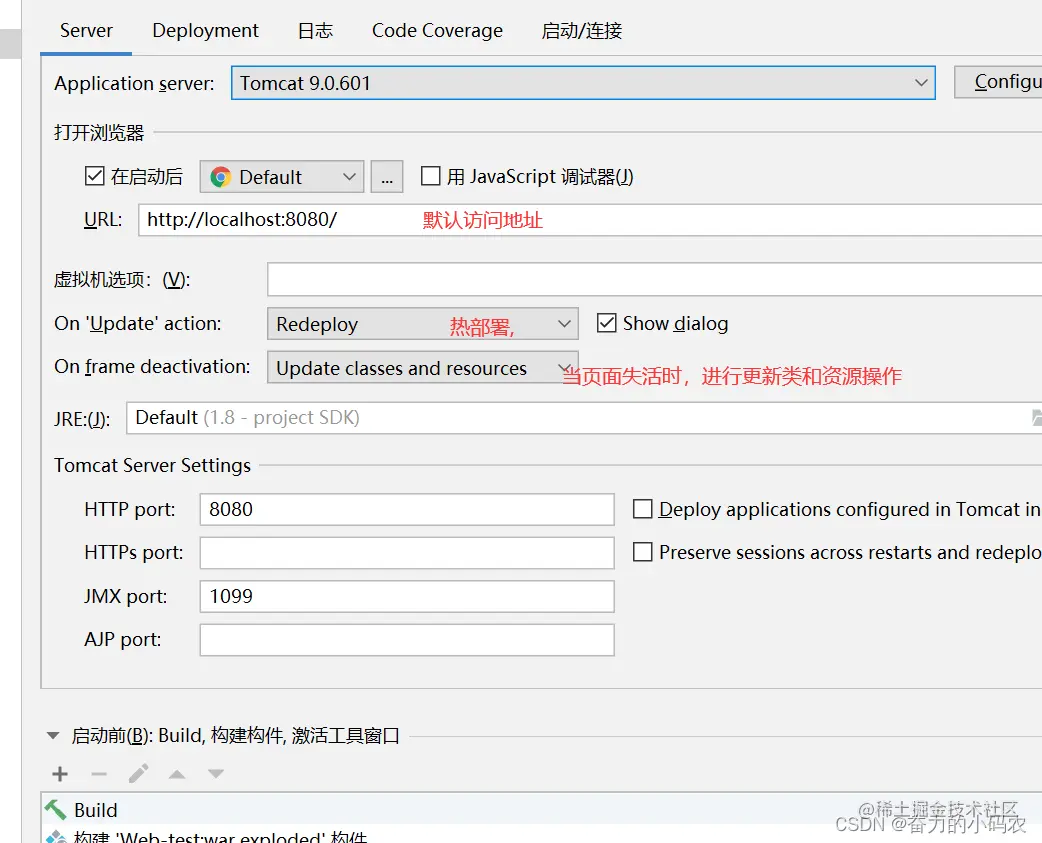Viewport: 1042px width, 843px height.
Task: Click the JMX port field 1099
Action: [407, 596]
